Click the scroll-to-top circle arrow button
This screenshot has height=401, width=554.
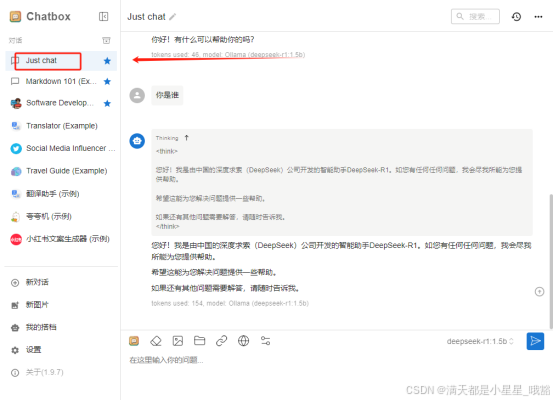[539, 291]
